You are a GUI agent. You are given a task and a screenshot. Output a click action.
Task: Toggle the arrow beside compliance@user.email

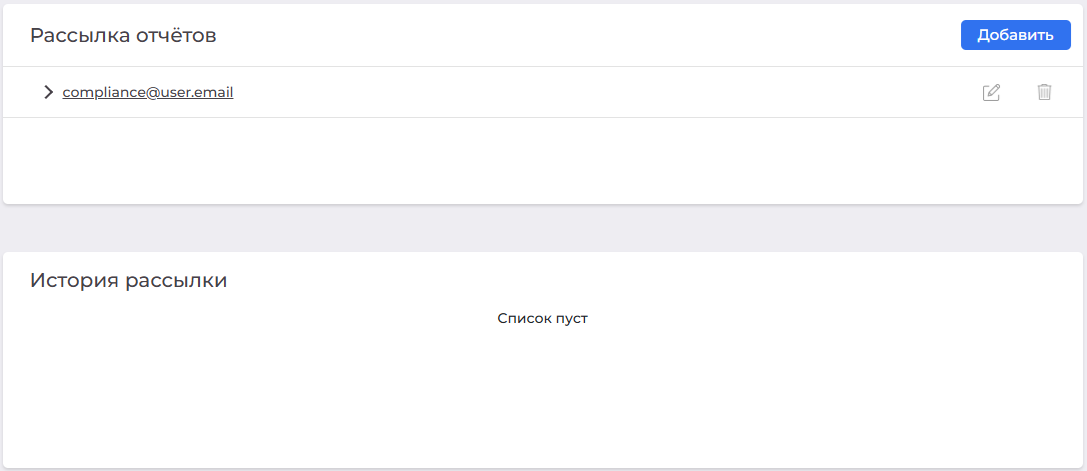(48, 92)
